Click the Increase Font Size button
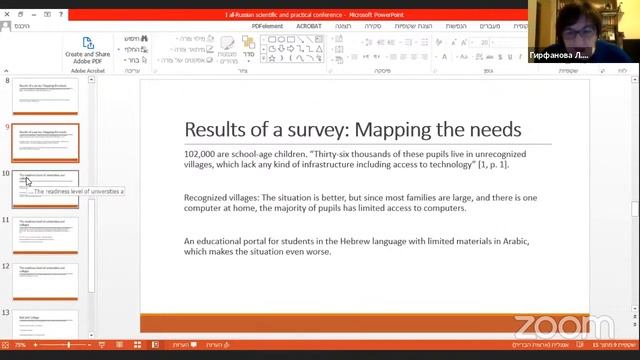Viewport: 640px width, 360px height. coord(464,42)
